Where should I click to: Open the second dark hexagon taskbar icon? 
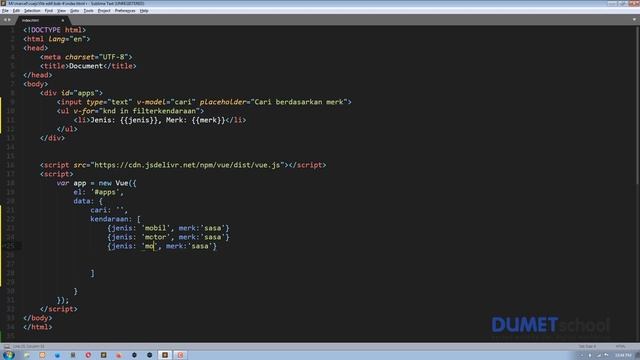[149, 355]
